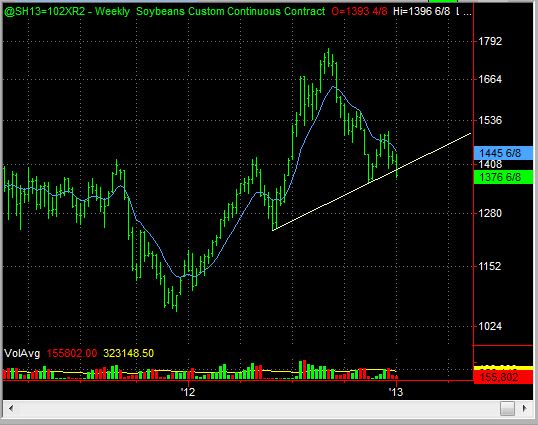
Task: Click the price axis label '1792'
Action: (x=490, y=41)
